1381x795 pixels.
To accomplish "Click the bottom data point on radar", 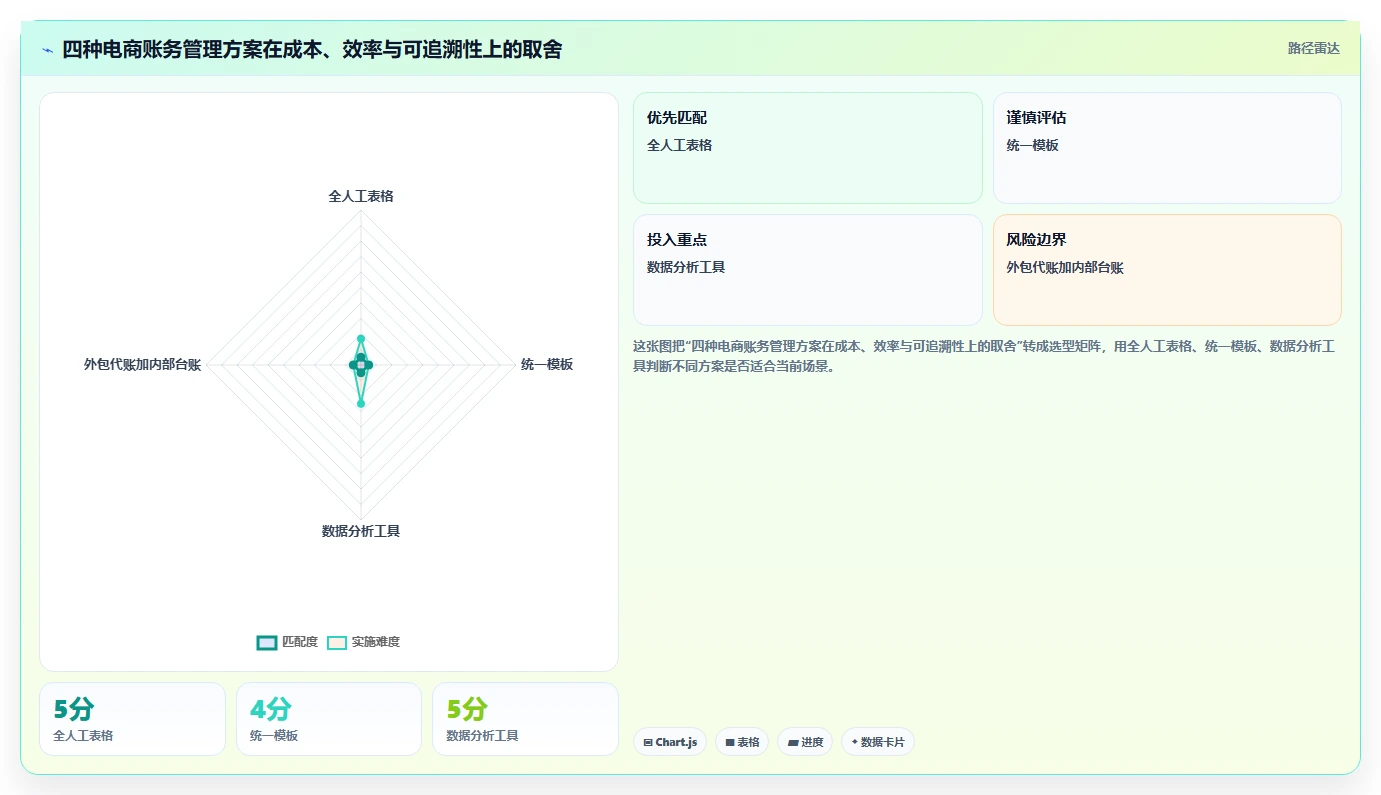I will point(361,403).
